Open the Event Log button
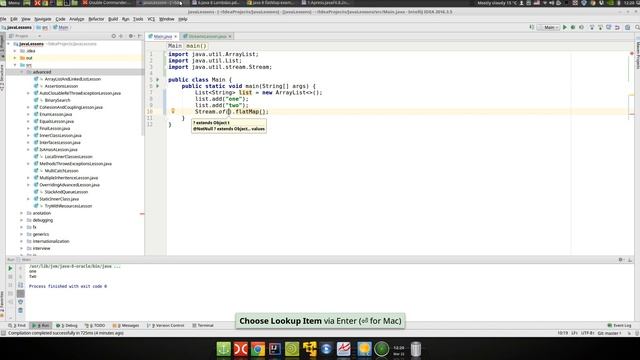 [620, 325]
